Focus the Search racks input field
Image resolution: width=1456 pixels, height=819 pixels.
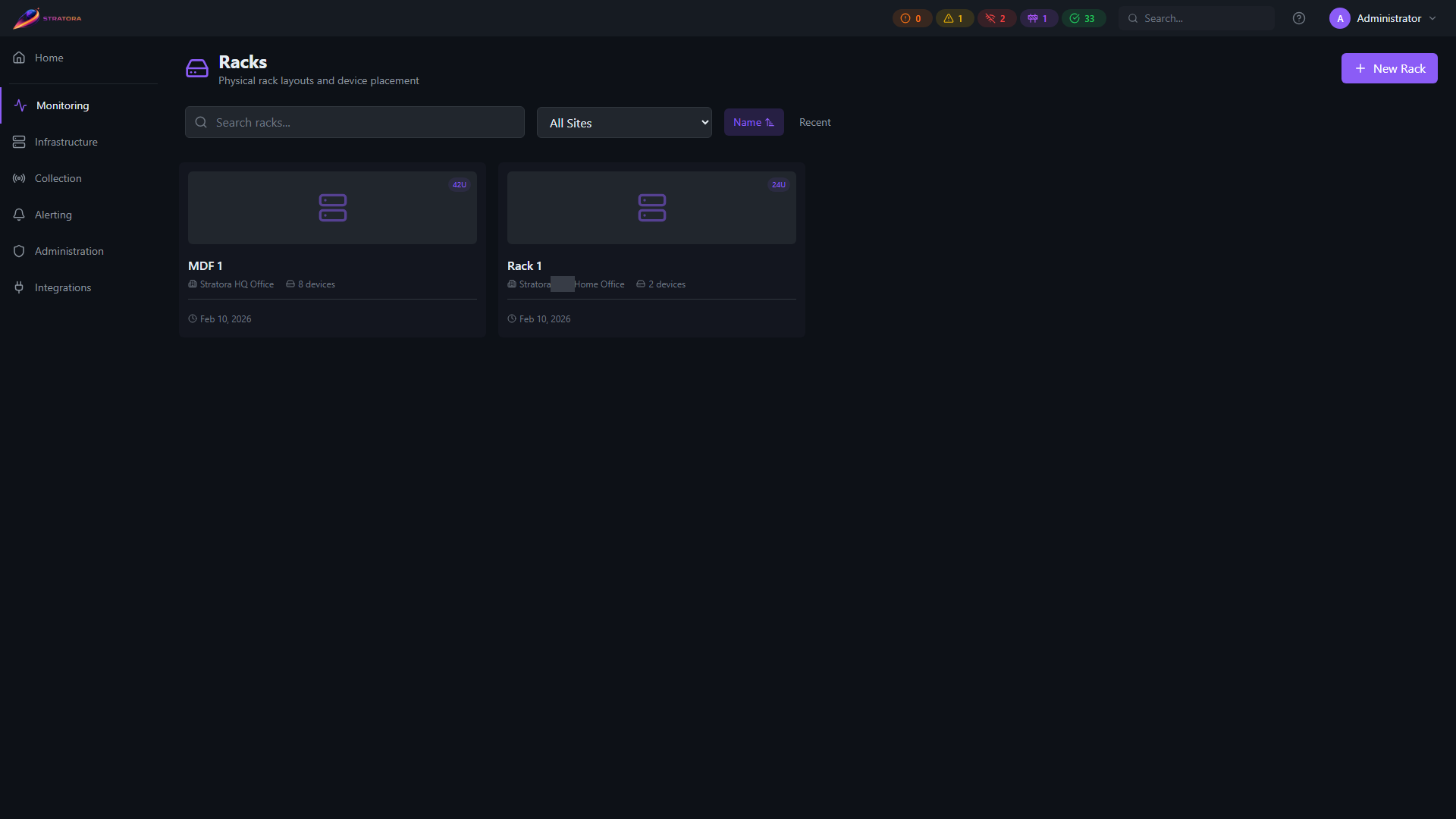click(x=355, y=122)
